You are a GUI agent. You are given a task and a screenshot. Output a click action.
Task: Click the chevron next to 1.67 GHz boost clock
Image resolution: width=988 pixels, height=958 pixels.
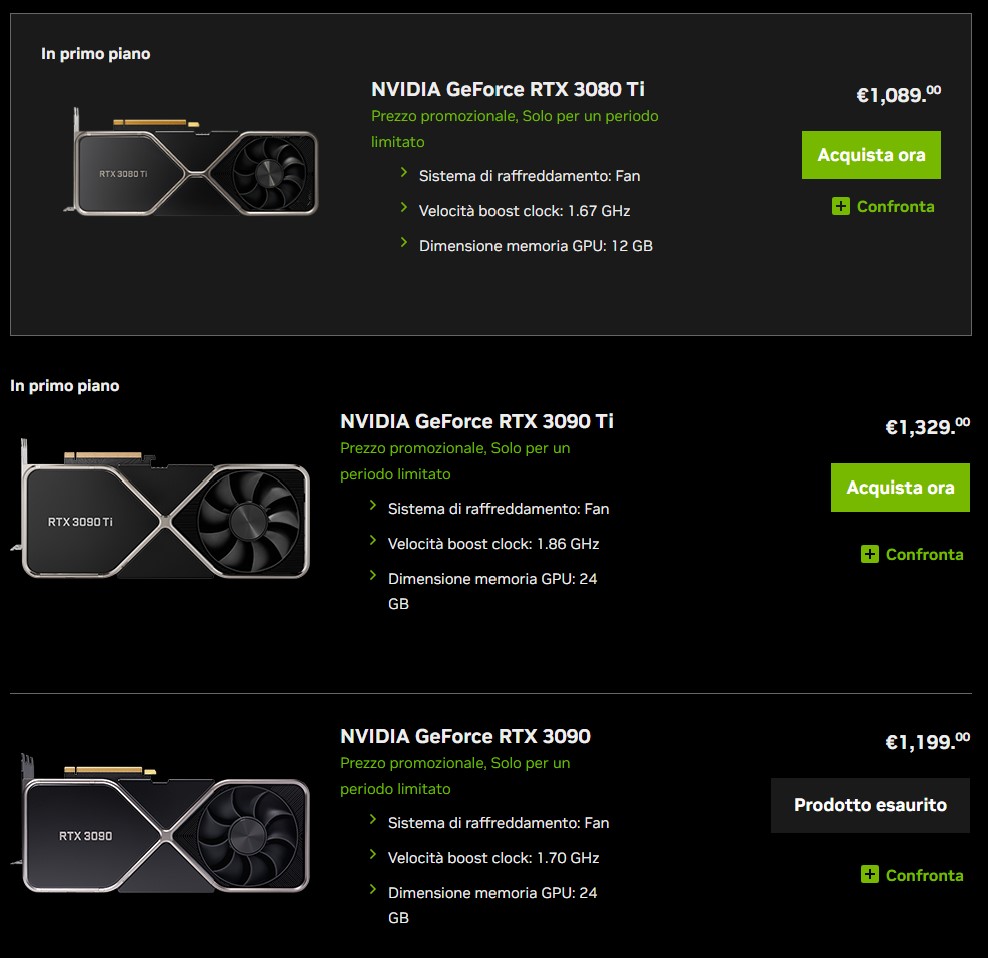coord(404,208)
